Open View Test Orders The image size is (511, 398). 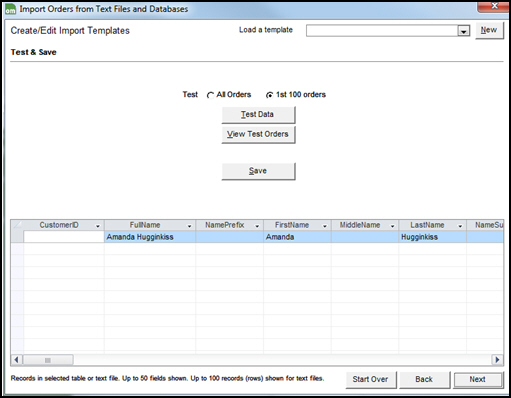pyautogui.click(x=258, y=134)
